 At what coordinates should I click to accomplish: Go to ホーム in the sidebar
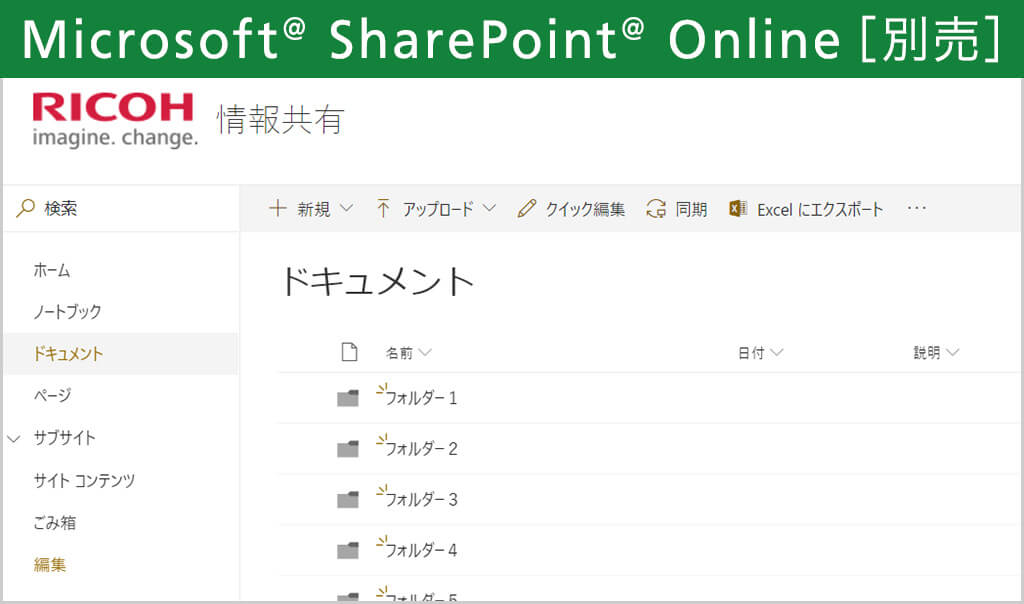tap(52, 270)
